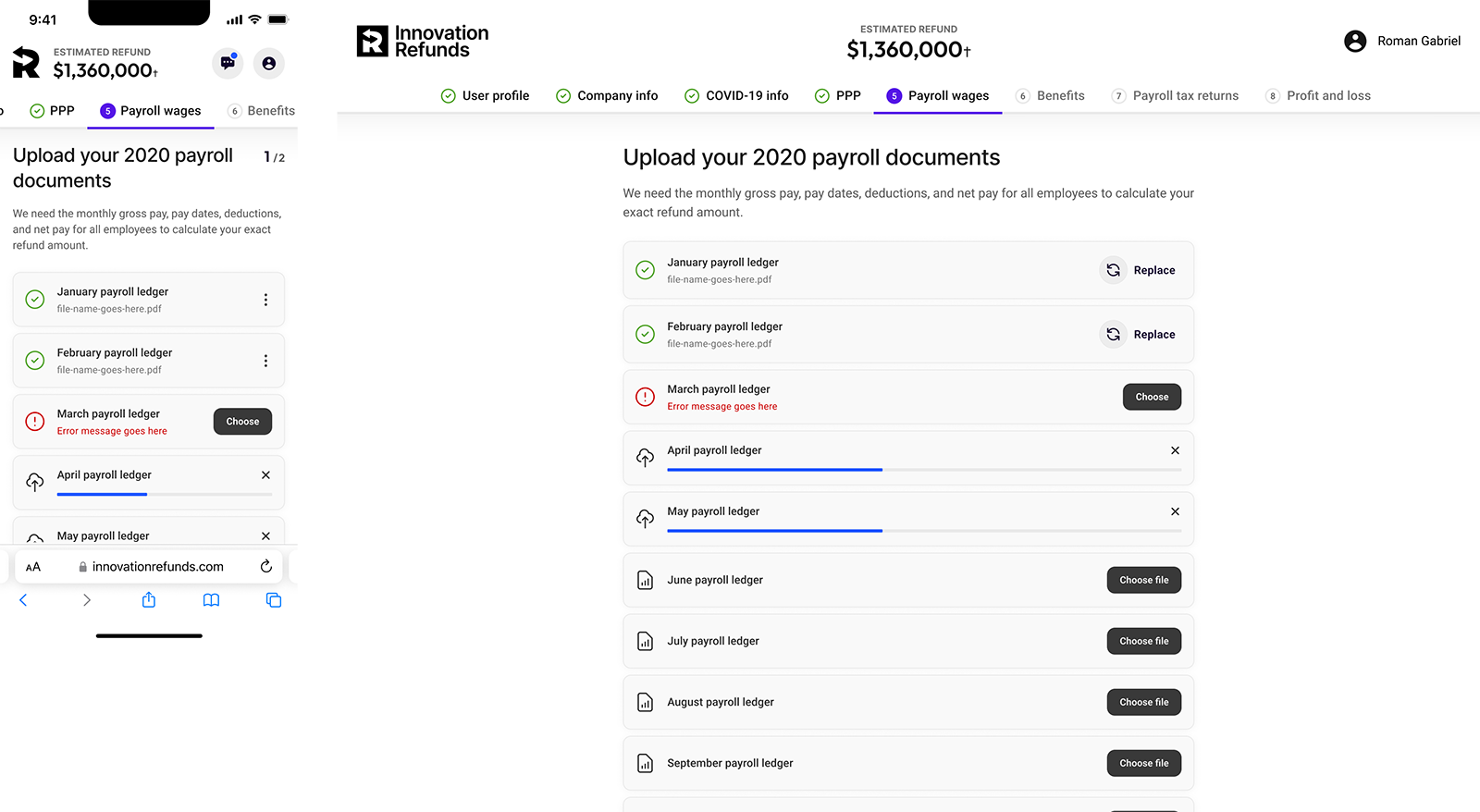Click the desktop May payroll upload progress bar
Image resolution: width=1480 pixels, height=812 pixels.
923,531
